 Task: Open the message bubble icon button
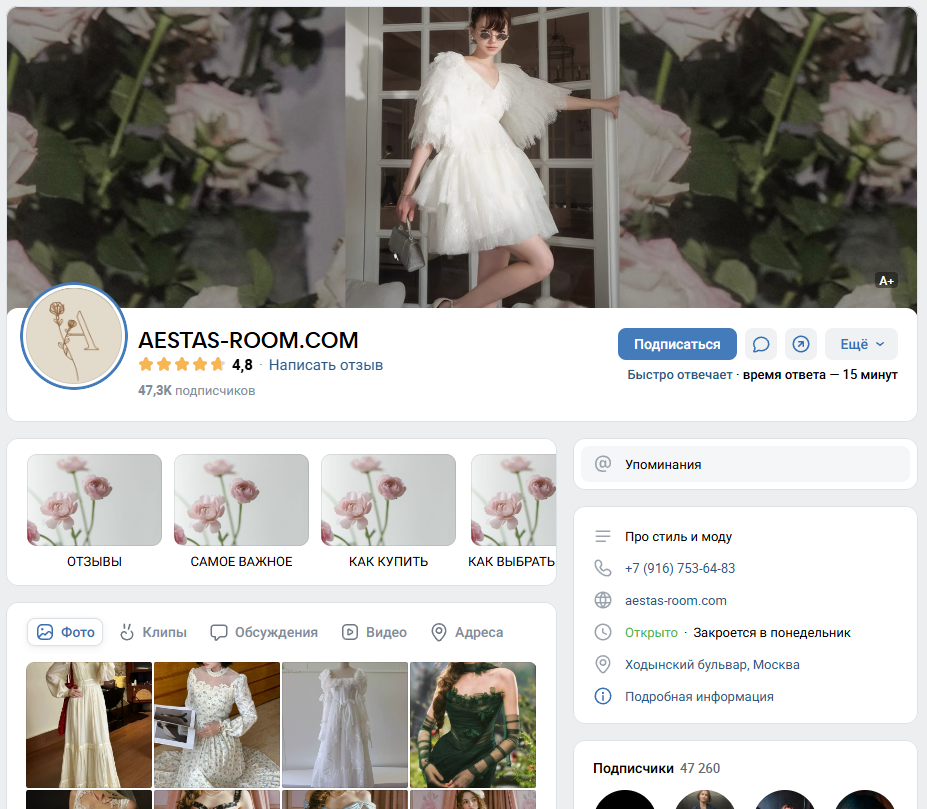[x=760, y=344]
